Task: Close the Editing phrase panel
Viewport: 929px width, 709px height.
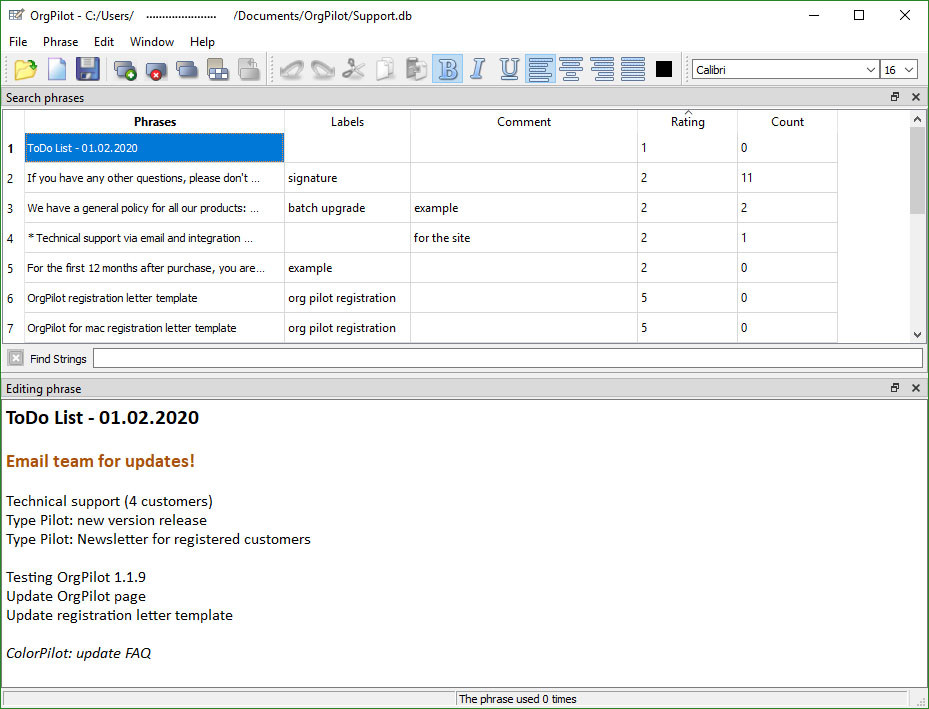Action: (x=916, y=388)
